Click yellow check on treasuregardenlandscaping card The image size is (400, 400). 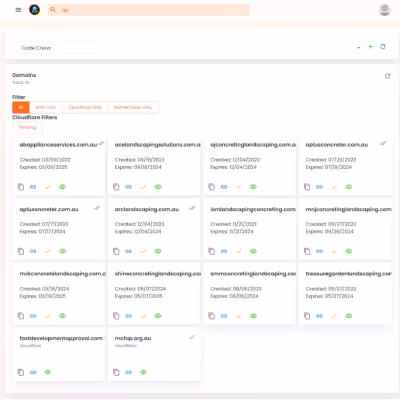pyautogui.click(x=334, y=316)
